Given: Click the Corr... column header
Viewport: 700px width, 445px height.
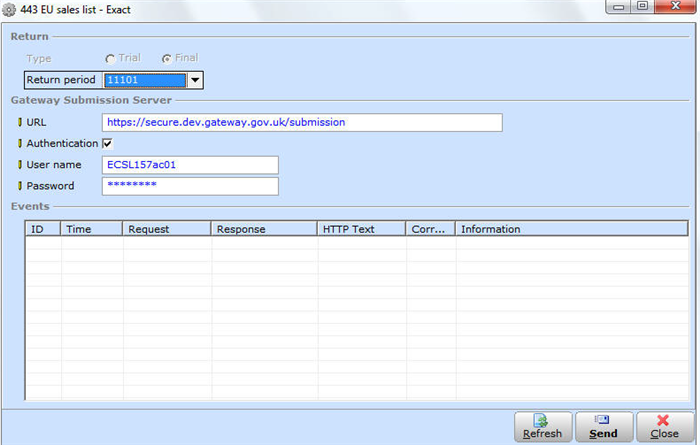Looking at the screenshot, I should pyautogui.click(x=431, y=229).
